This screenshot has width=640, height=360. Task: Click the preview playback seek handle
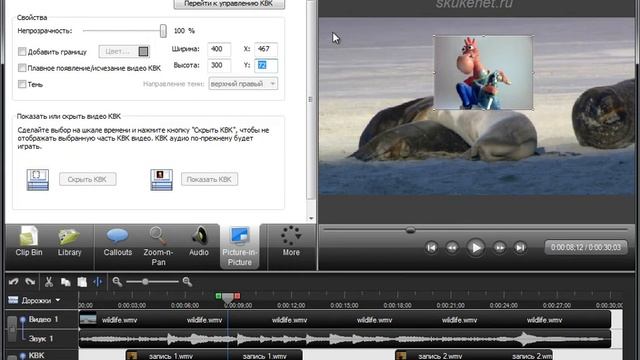click(411, 230)
